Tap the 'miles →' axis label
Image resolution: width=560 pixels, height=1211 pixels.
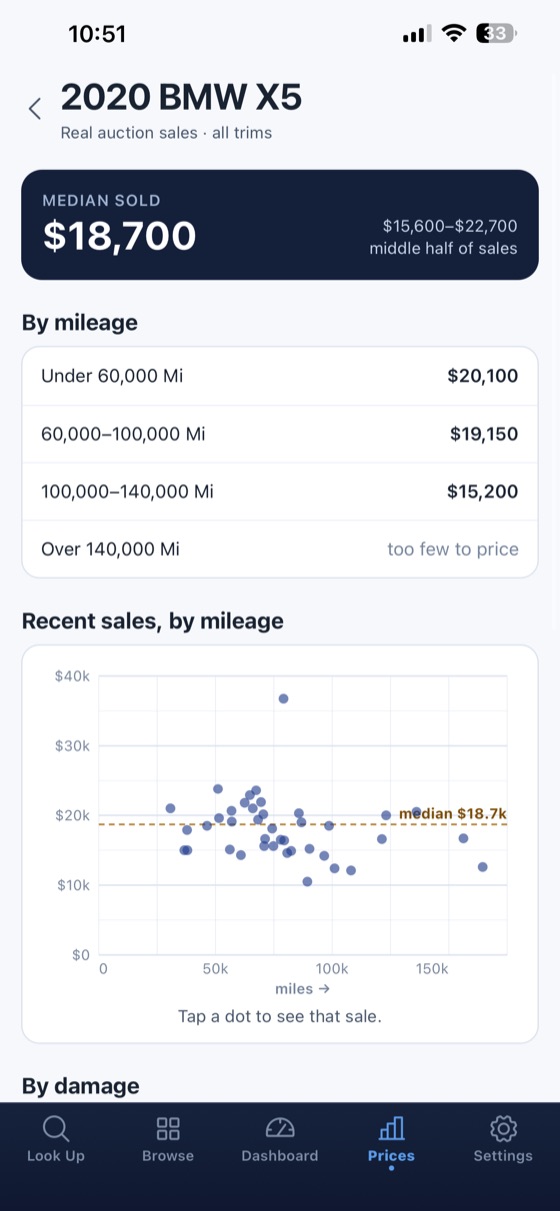303,989
